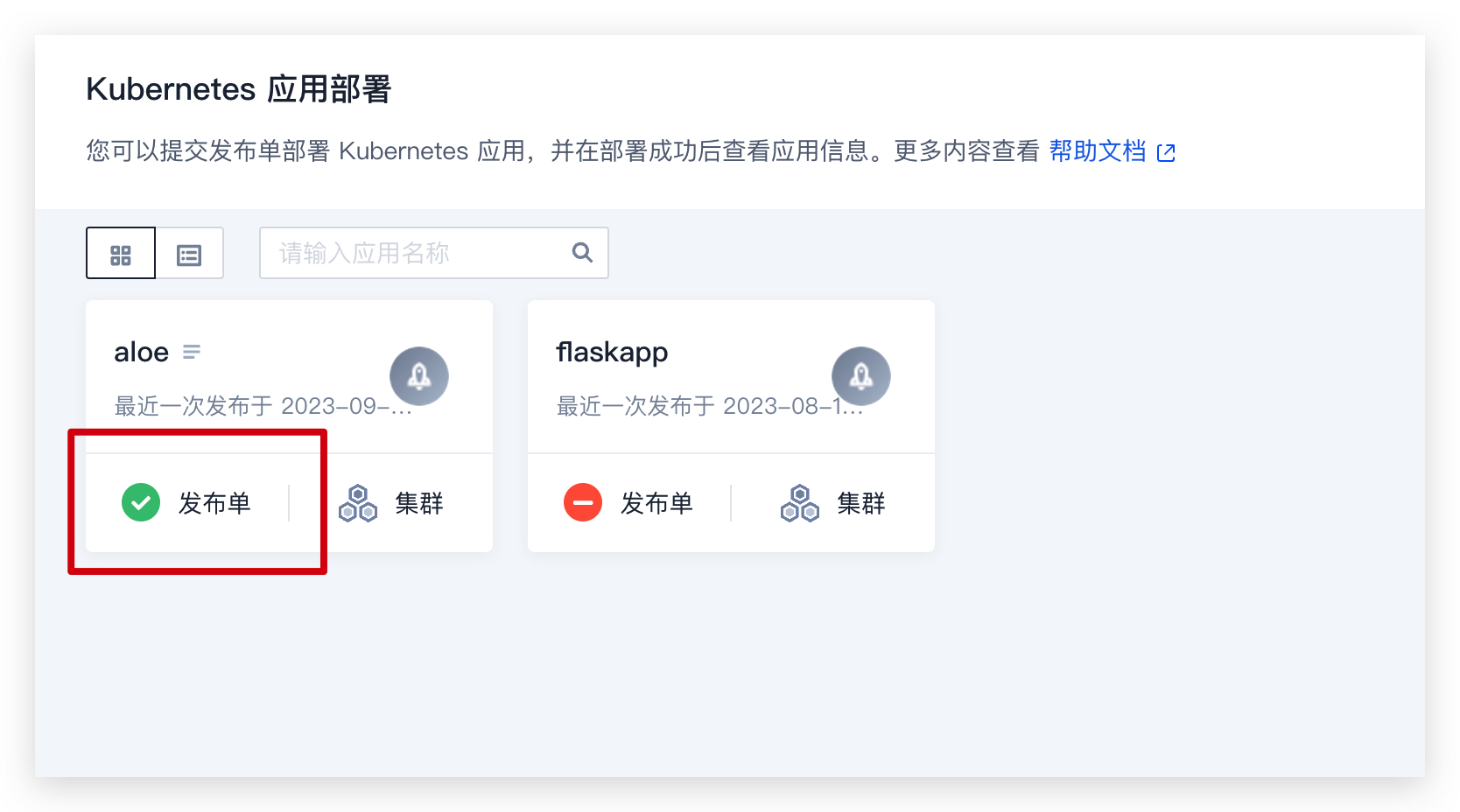Screen dimensions: 1460x812
Task: Click the cluster hexagon icon on aloe card
Action: tap(358, 503)
